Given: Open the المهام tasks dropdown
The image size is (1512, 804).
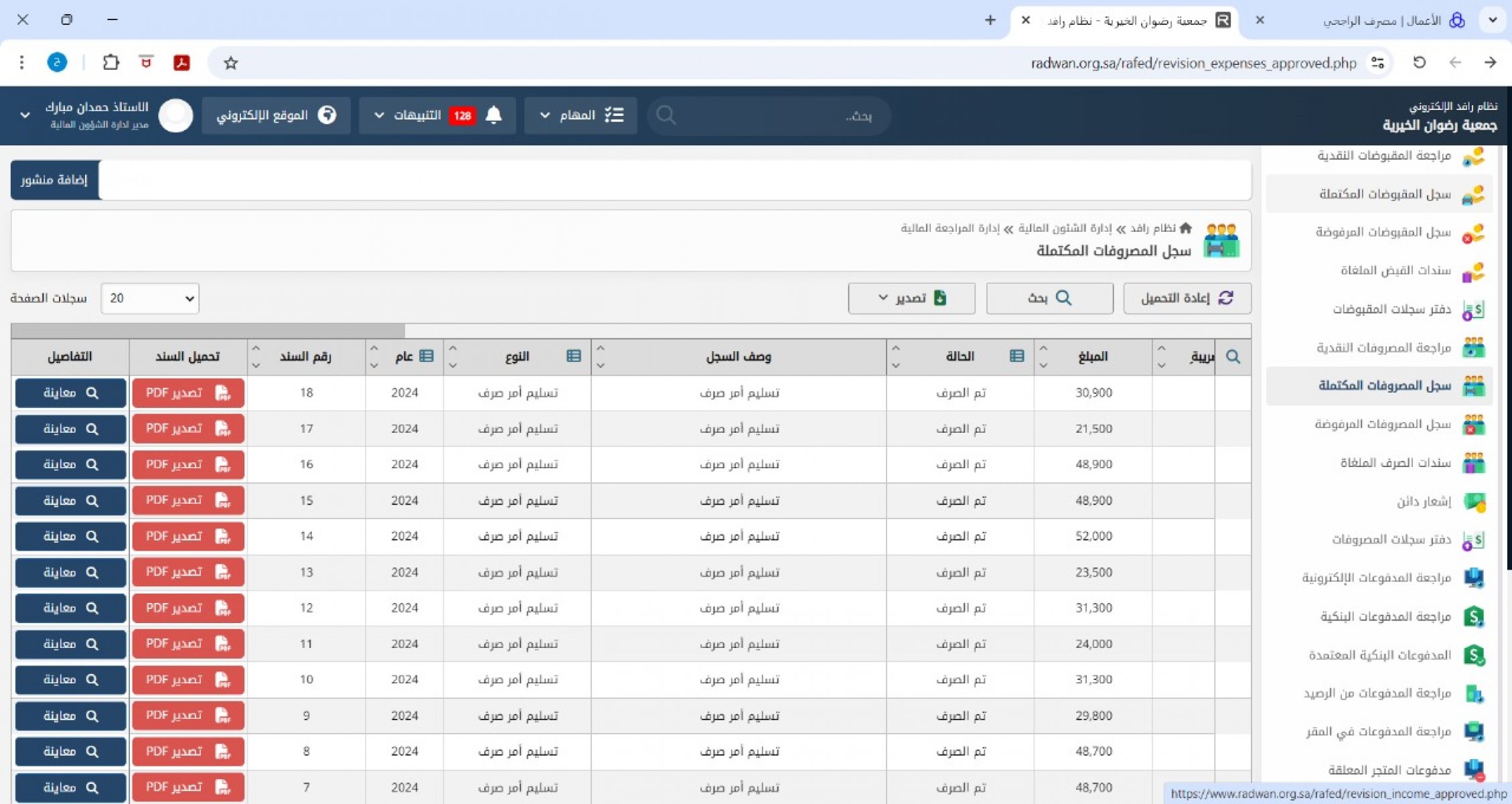Looking at the screenshot, I should [580, 115].
